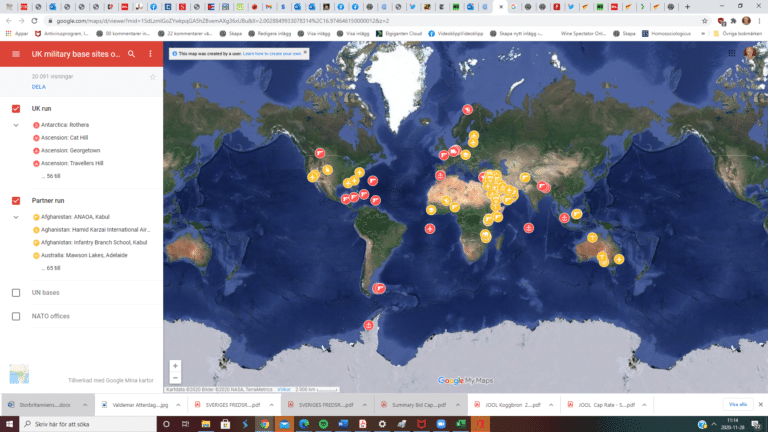This screenshot has height=432, width=768.
Task: Open the Windows Start menu
Action: (9, 424)
